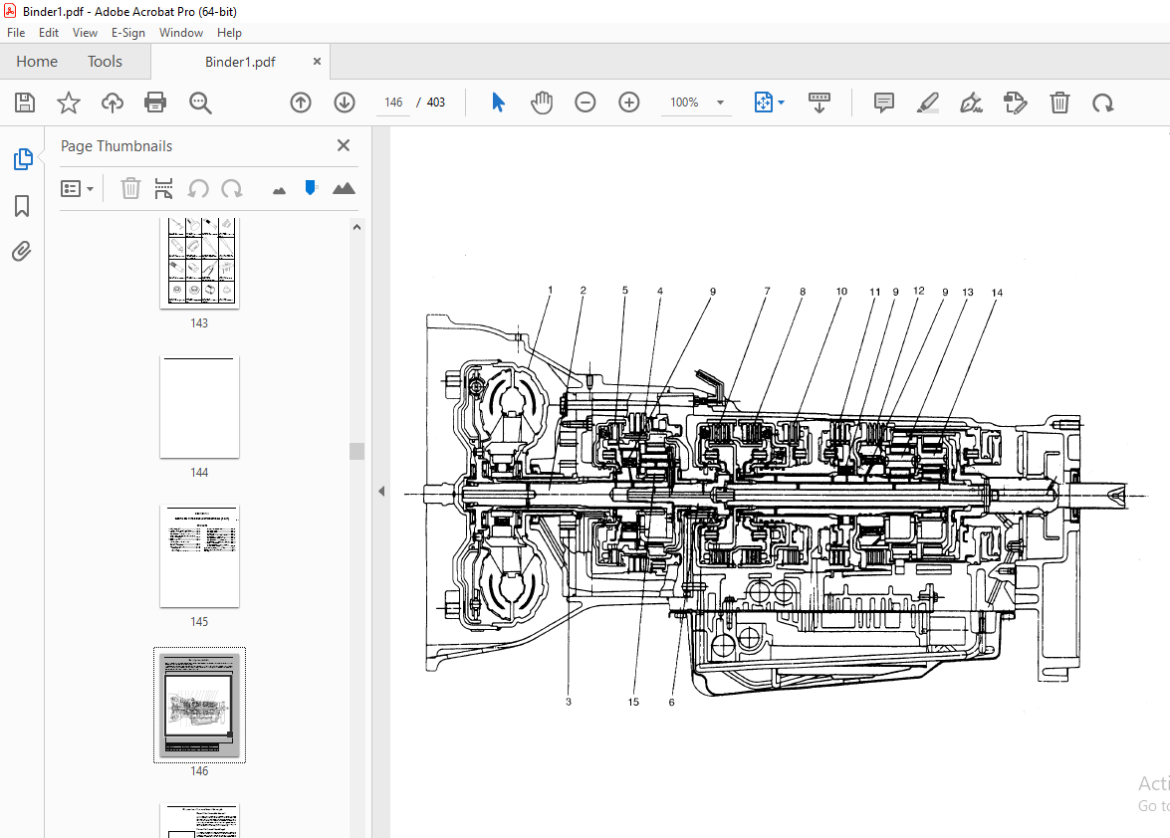Click the stamp tool icon

coord(1015,102)
